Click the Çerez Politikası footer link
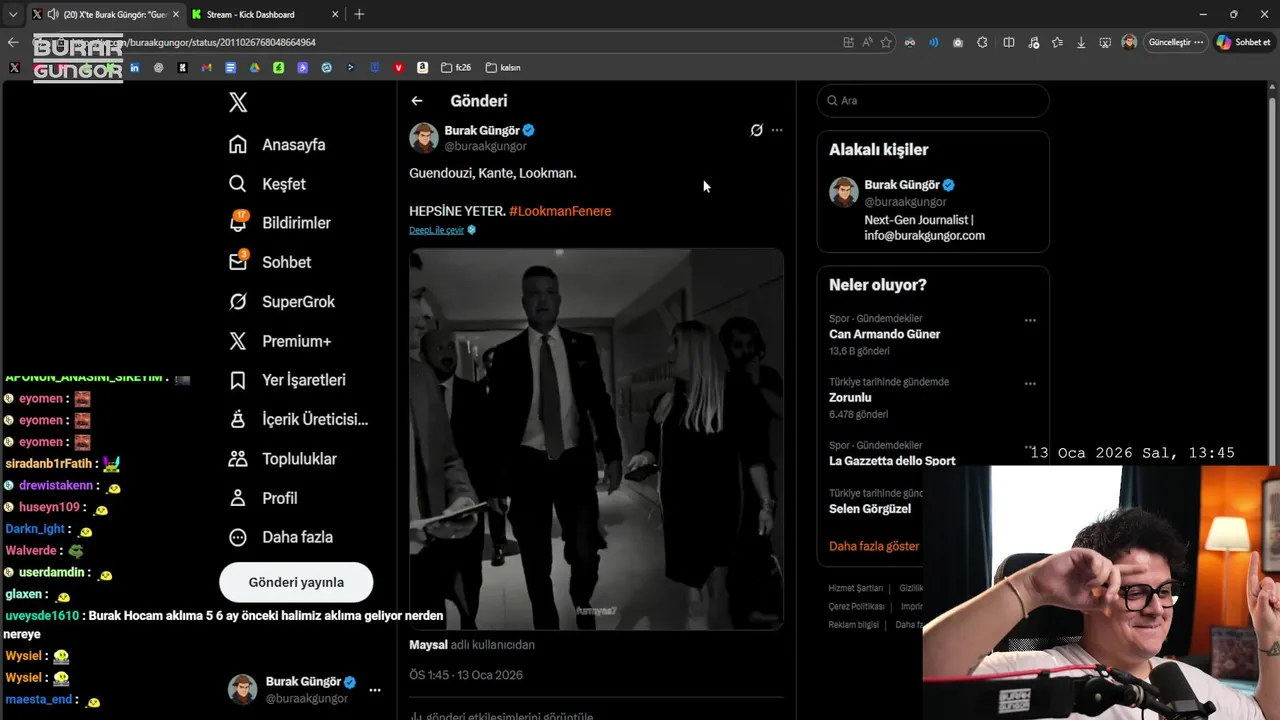 pyautogui.click(x=856, y=606)
